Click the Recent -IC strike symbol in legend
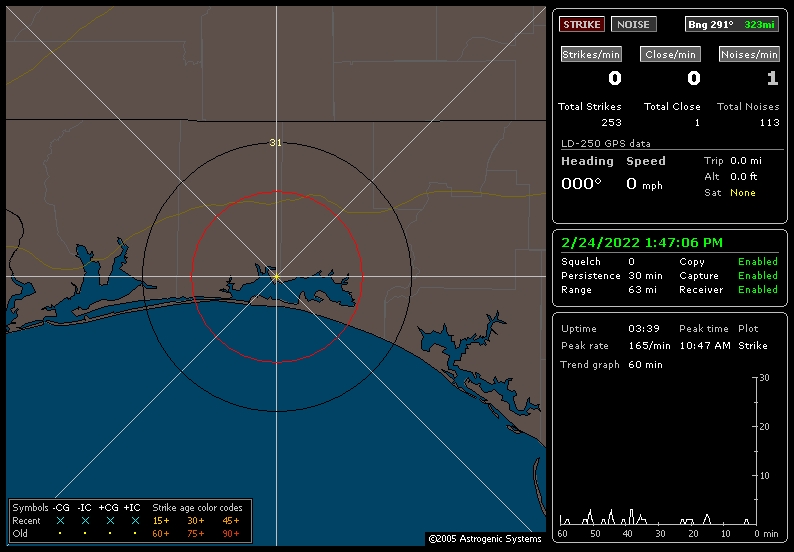 pyautogui.click(x=85, y=521)
